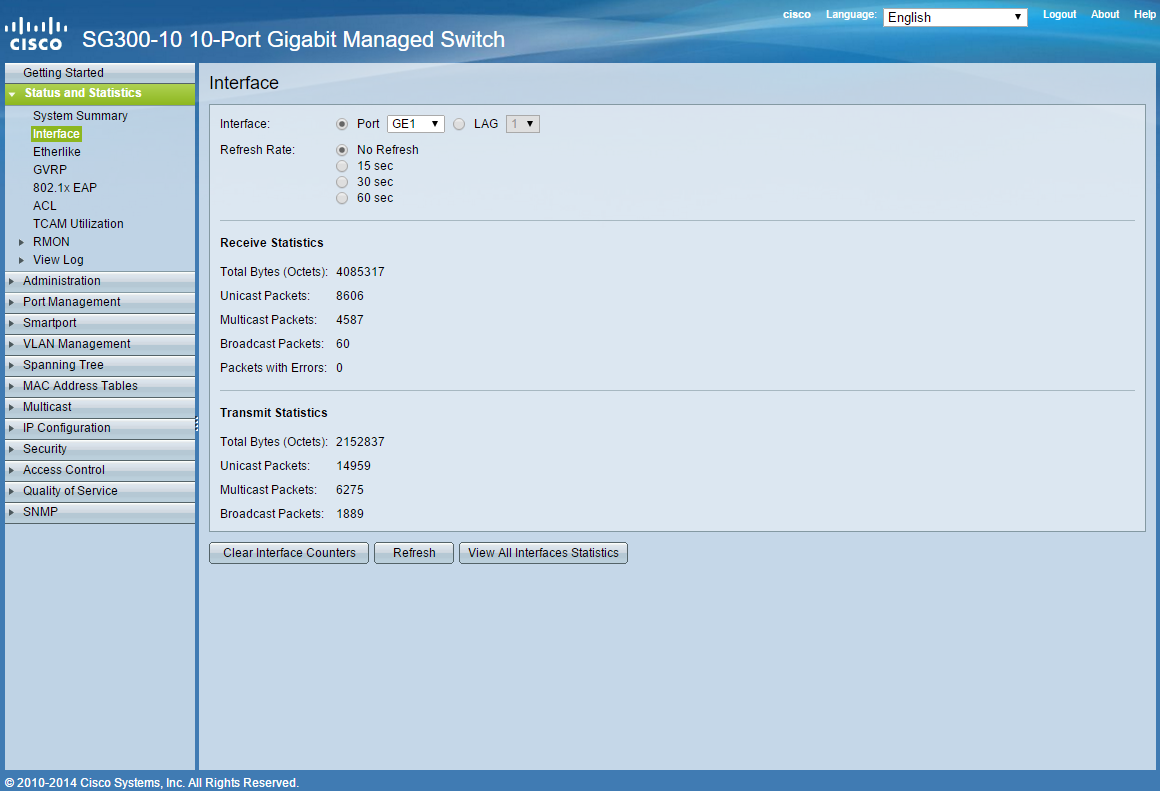Set refresh rate to 15 sec
Viewport: 1160px width, 791px height.
pos(342,166)
